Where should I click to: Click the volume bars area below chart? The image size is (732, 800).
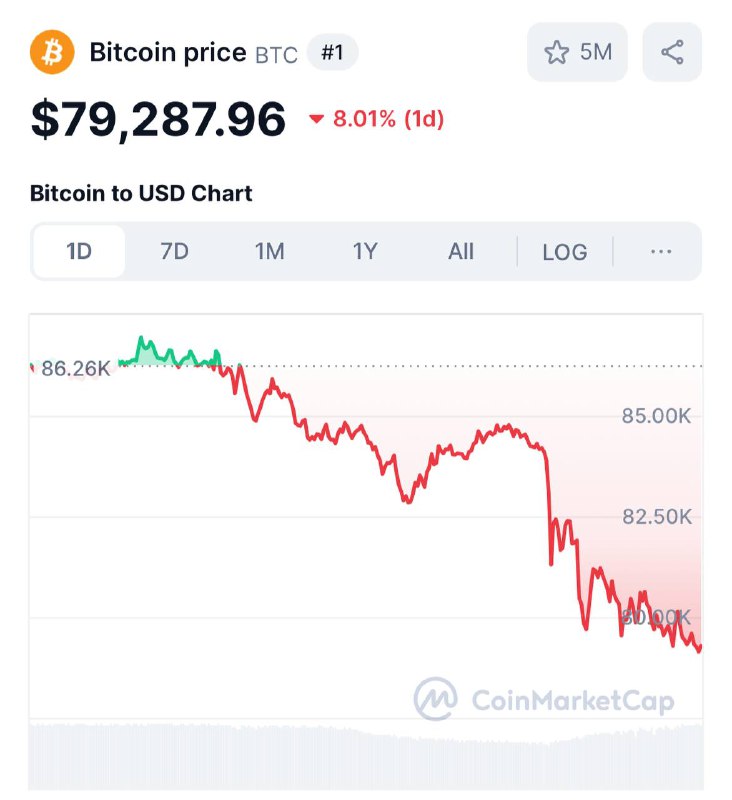[366, 757]
